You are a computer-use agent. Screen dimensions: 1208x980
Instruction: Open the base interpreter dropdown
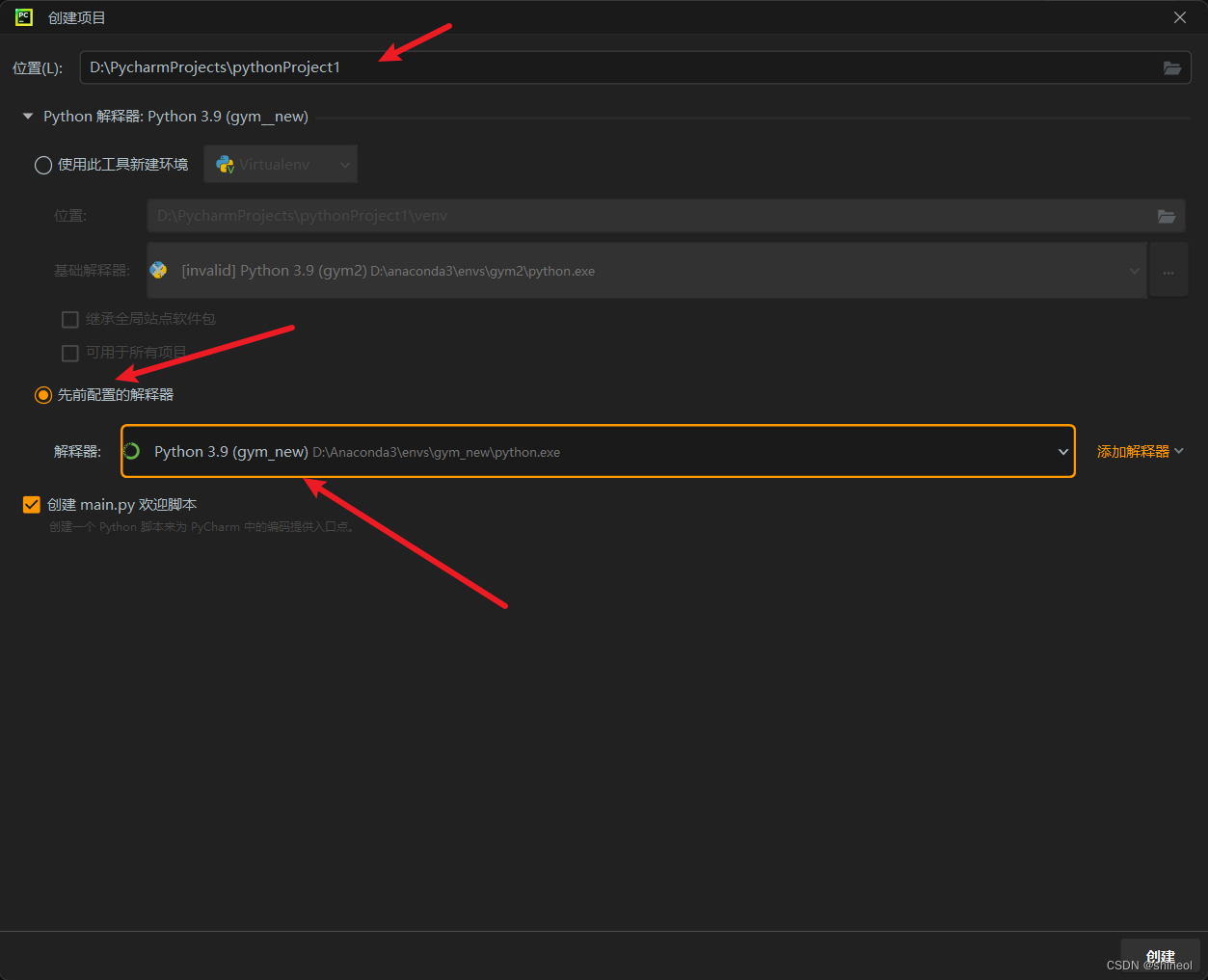647,271
